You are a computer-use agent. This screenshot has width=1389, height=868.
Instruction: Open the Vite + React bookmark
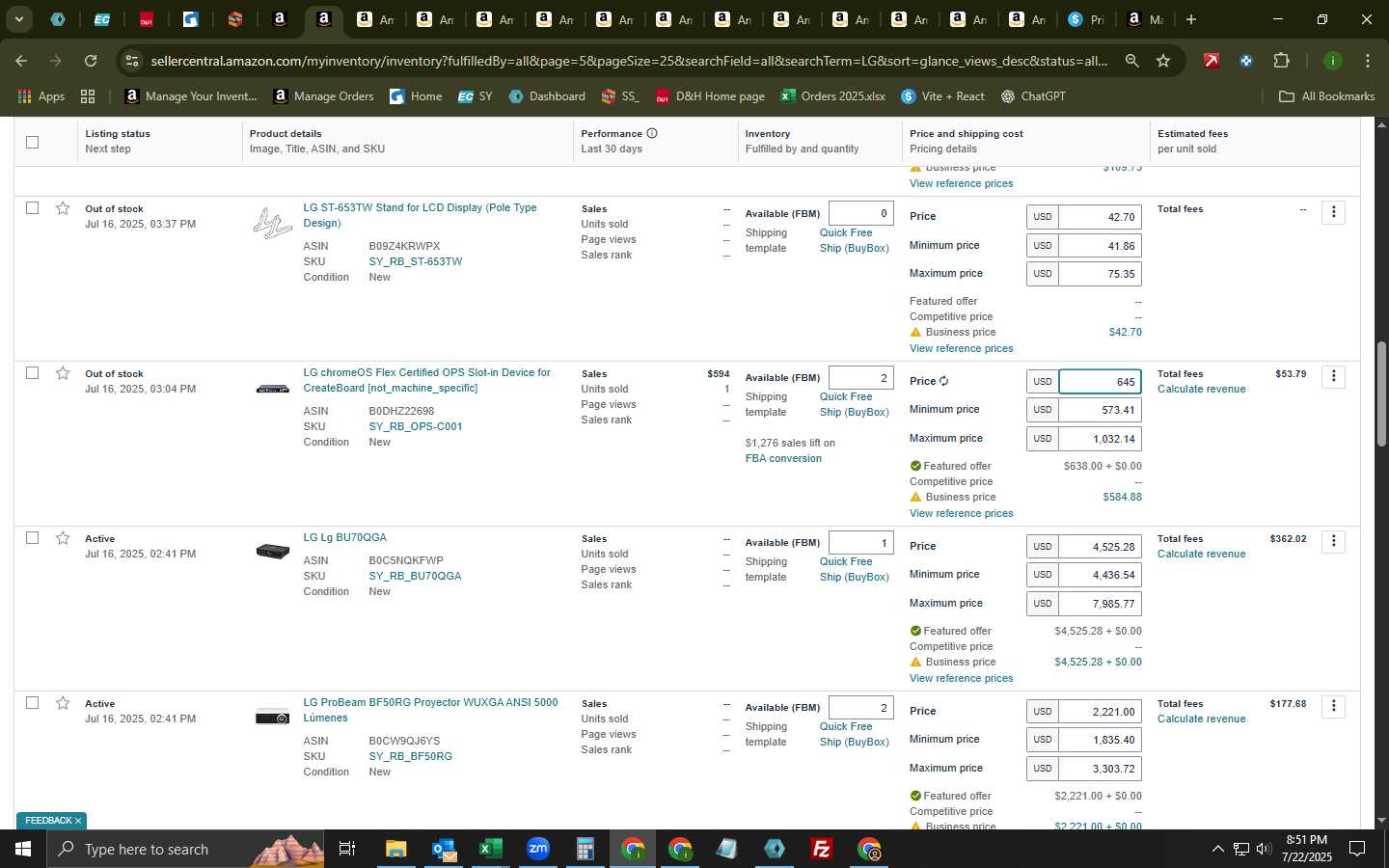[x=942, y=96]
